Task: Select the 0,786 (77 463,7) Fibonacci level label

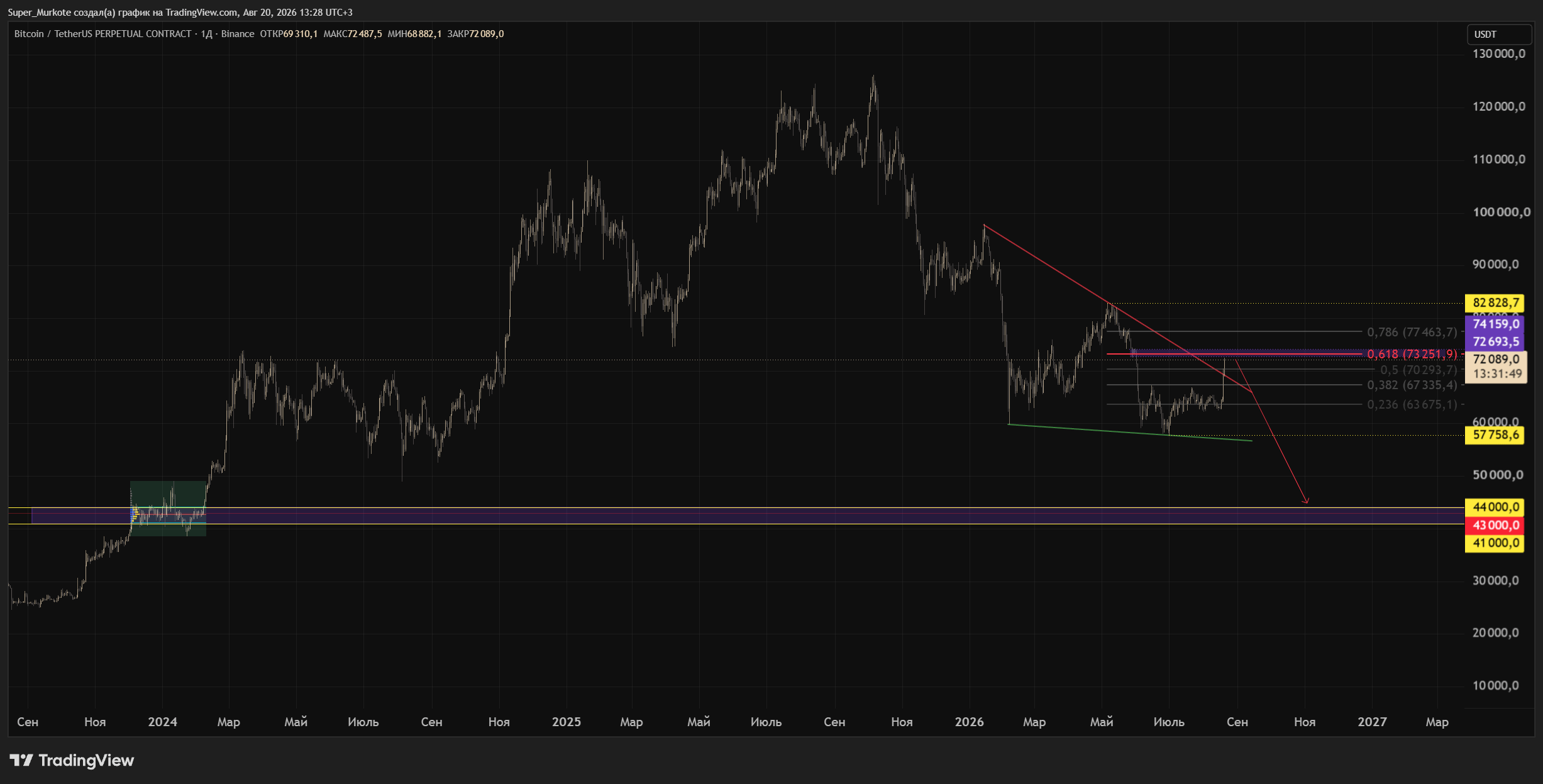Action: 1412,332
